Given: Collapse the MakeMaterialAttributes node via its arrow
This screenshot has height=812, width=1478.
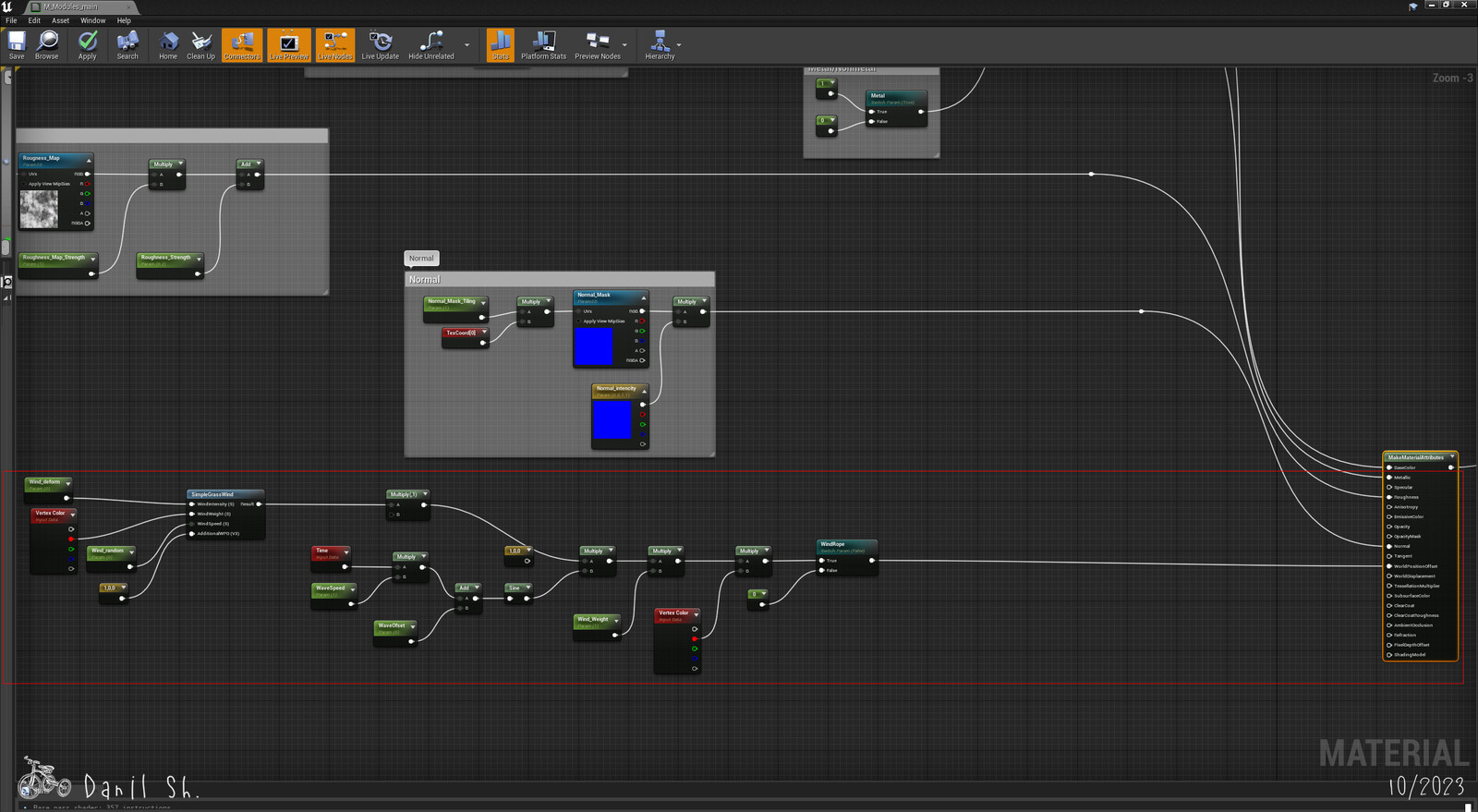Looking at the screenshot, I should click(x=1452, y=456).
